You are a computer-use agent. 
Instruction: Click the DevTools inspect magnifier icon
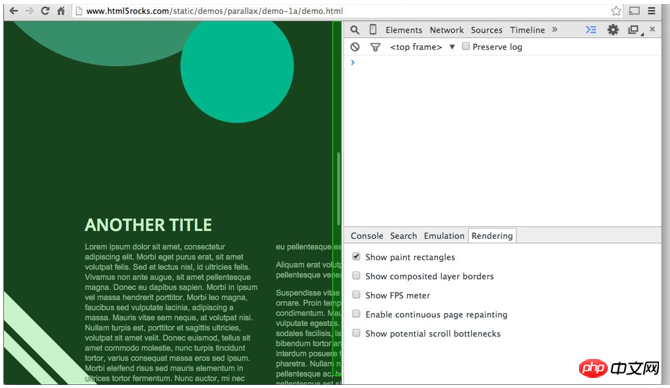[x=355, y=30]
